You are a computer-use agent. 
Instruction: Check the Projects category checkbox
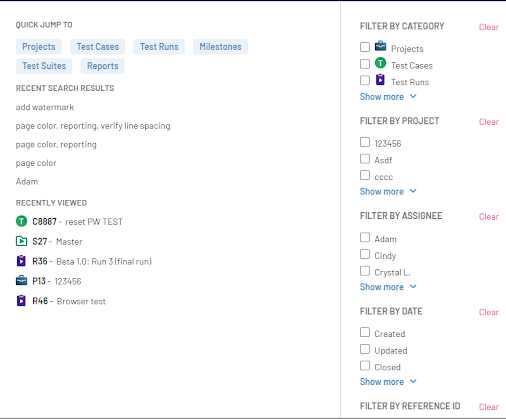pos(365,47)
